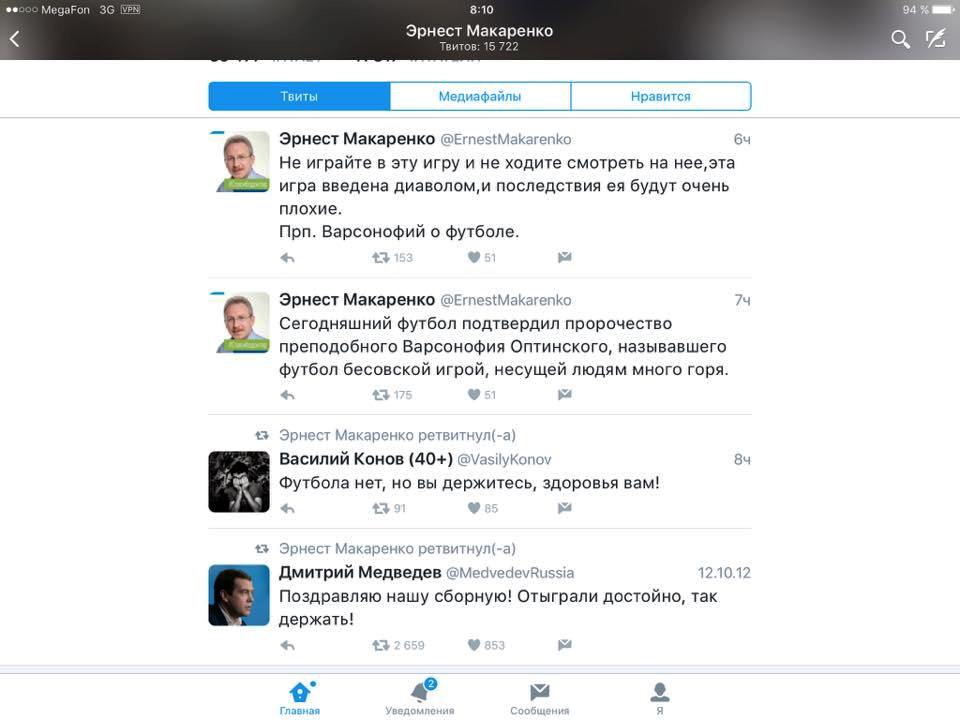Retweet the tweet with 175 retweets
Image resolution: width=960 pixels, height=720 pixels.
point(381,395)
